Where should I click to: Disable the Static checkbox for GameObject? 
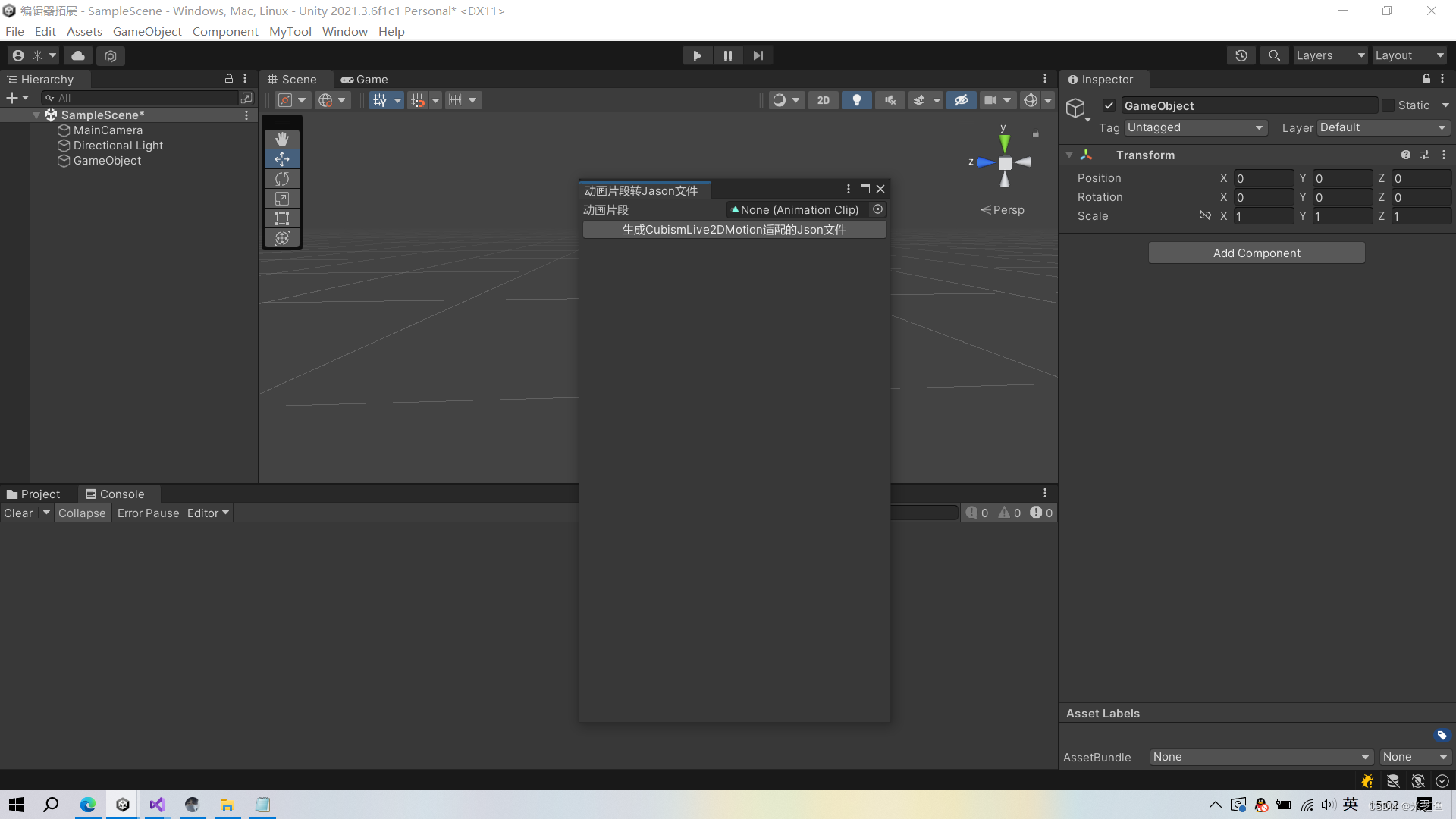(x=1388, y=105)
